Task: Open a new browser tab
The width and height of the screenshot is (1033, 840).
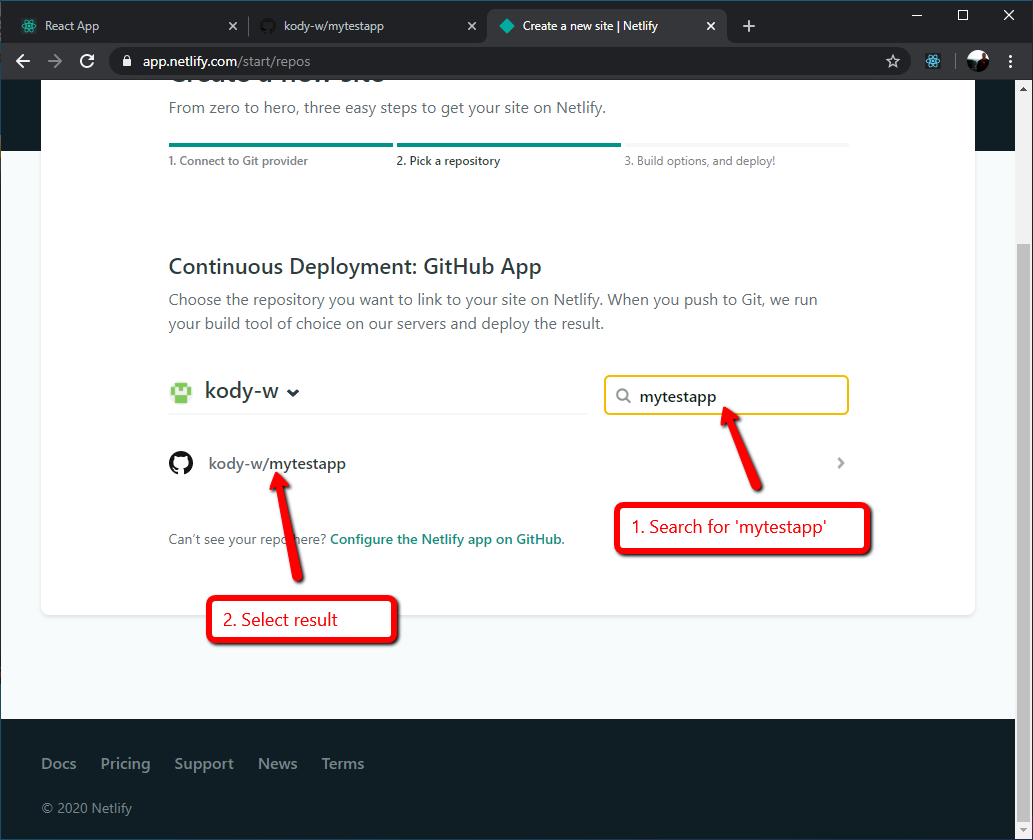Action: [749, 26]
